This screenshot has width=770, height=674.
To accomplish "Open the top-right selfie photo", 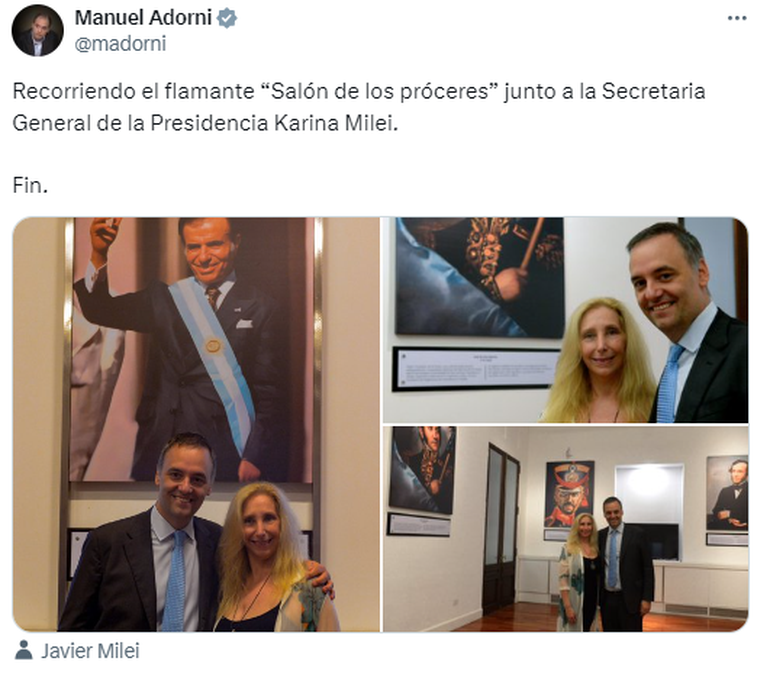I will [x=566, y=320].
